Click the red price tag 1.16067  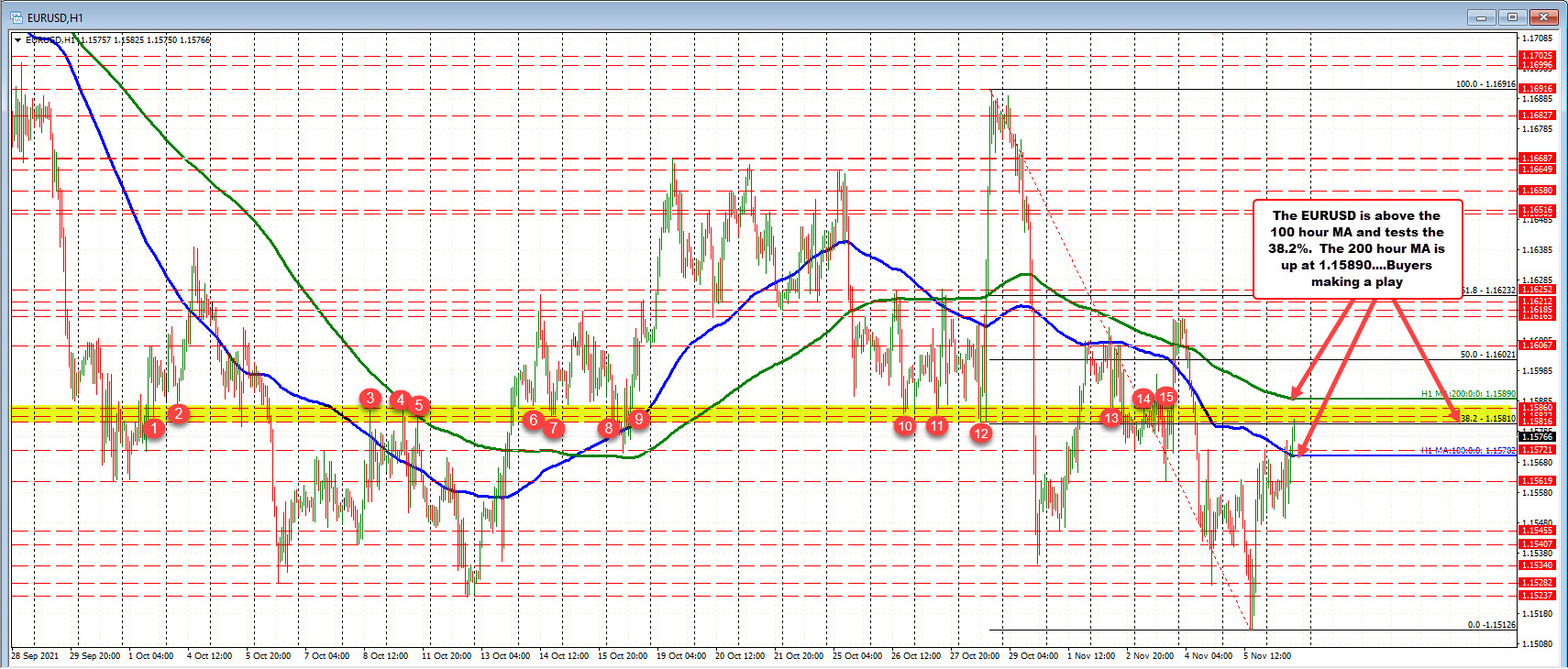click(1538, 345)
